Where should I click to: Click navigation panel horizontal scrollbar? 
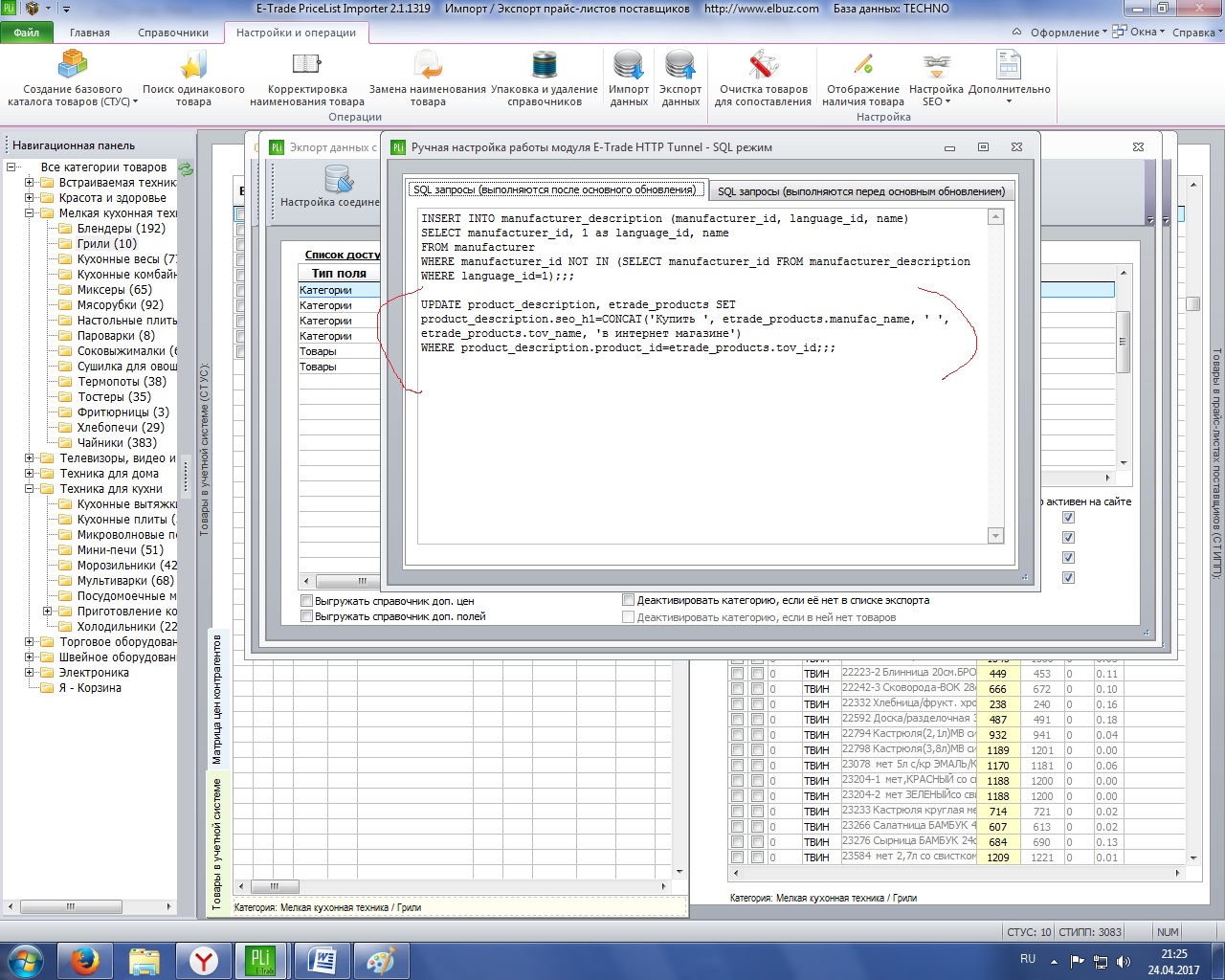(89, 906)
